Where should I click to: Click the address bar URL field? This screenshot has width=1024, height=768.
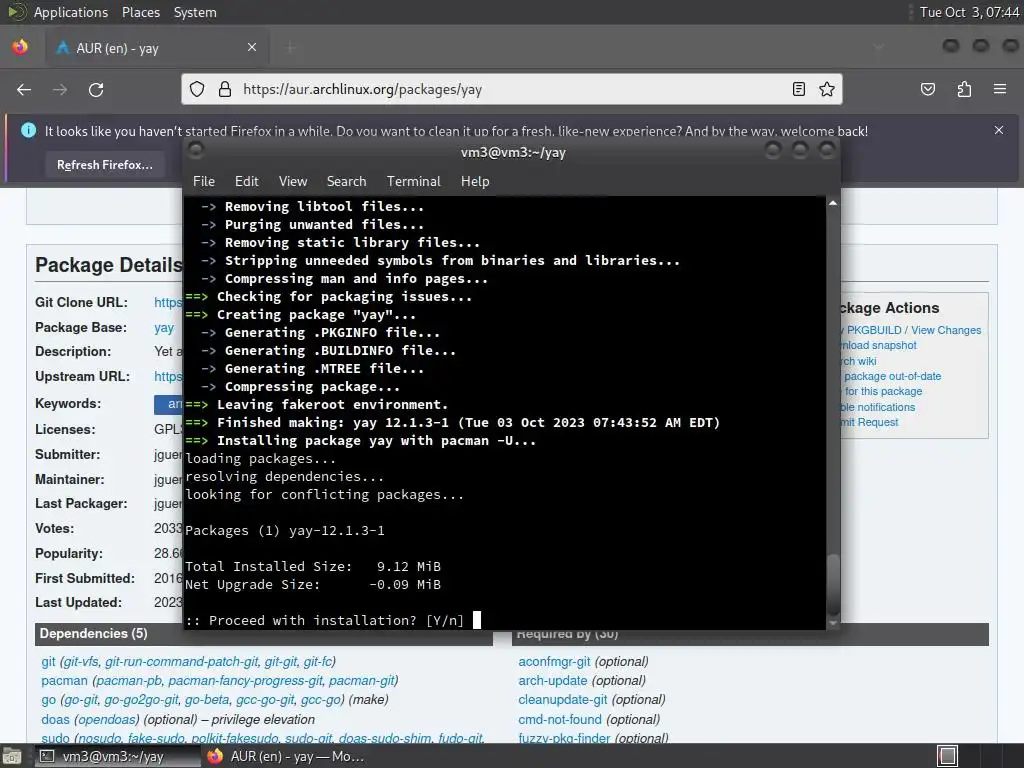coord(512,89)
